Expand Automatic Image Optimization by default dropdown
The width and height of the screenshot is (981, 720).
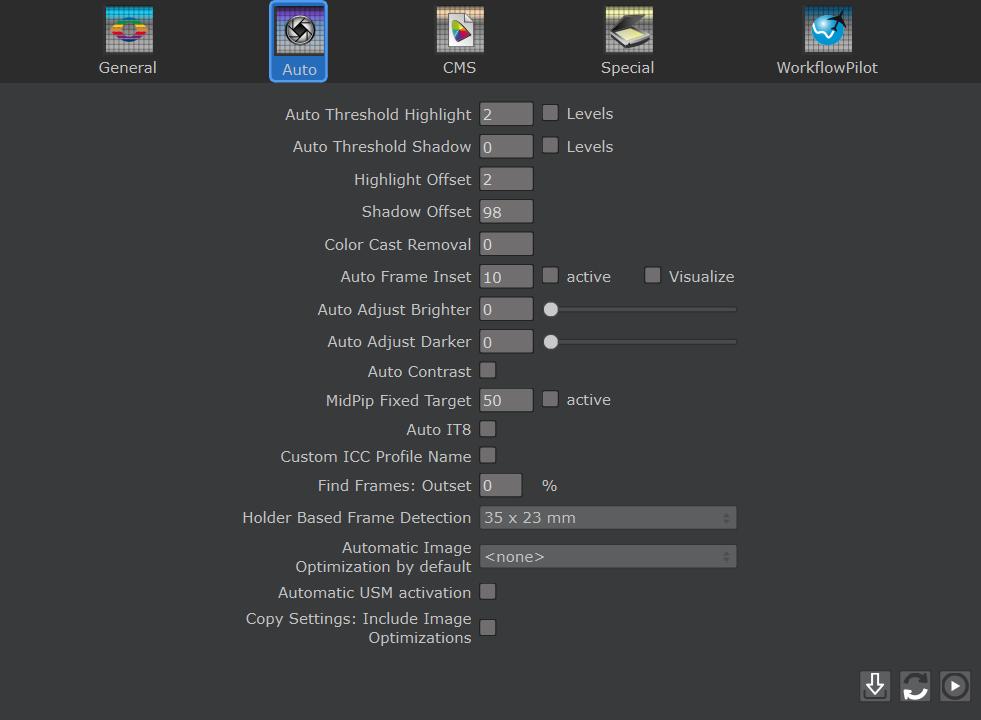[608, 557]
